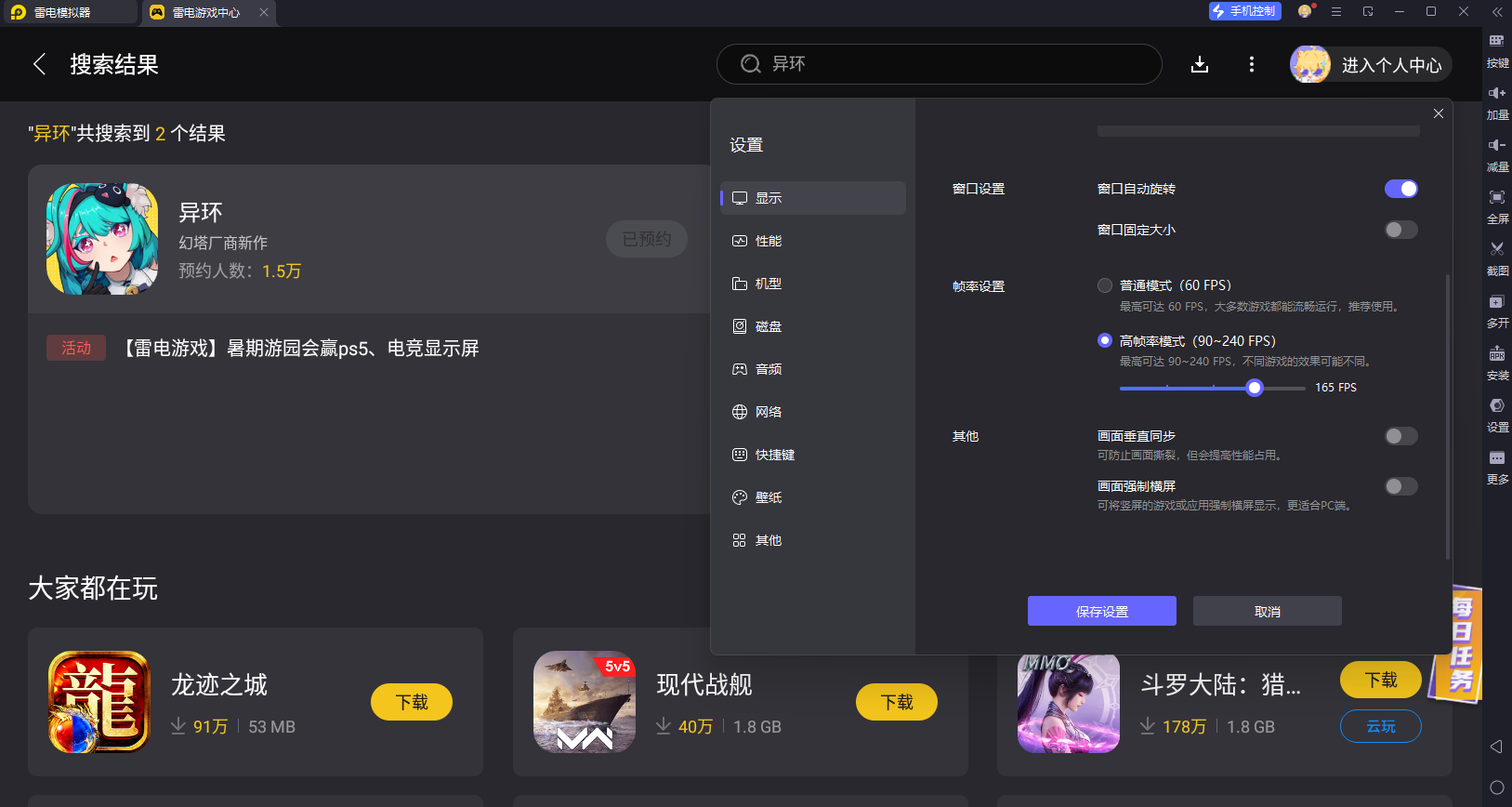Viewport: 1512px width, 807px height.
Task: Open 其他 settings section in left list
Action: 812,540
